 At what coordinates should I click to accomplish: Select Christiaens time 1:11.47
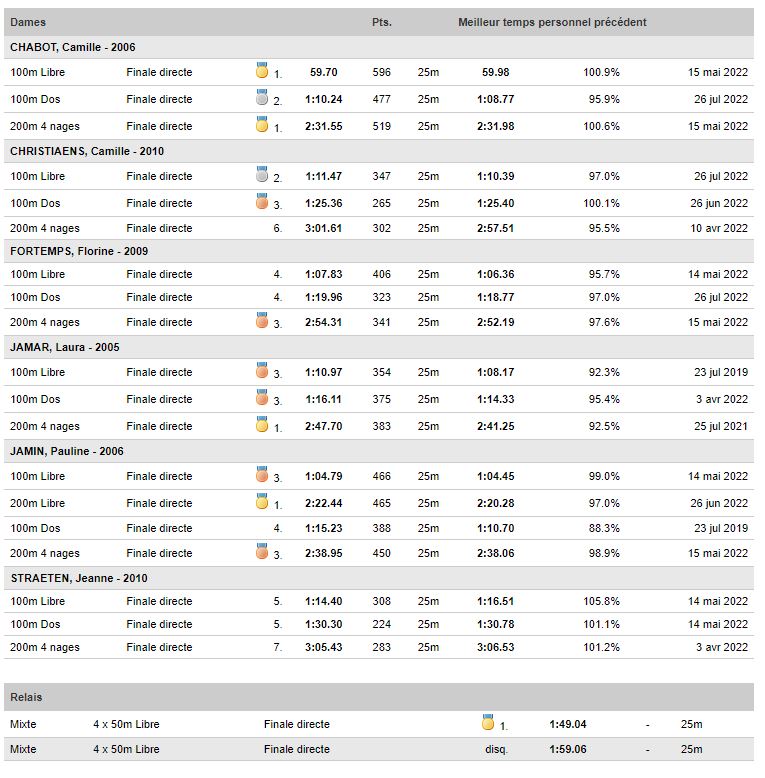click(x=323, y=176)
